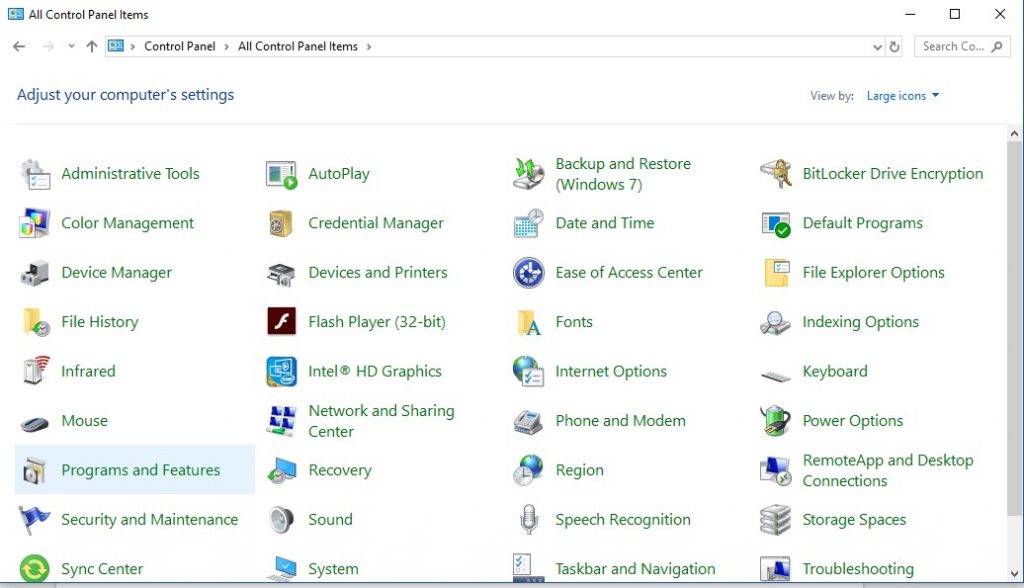Click the Network and Sharing Center icon

tap(282, 421)
